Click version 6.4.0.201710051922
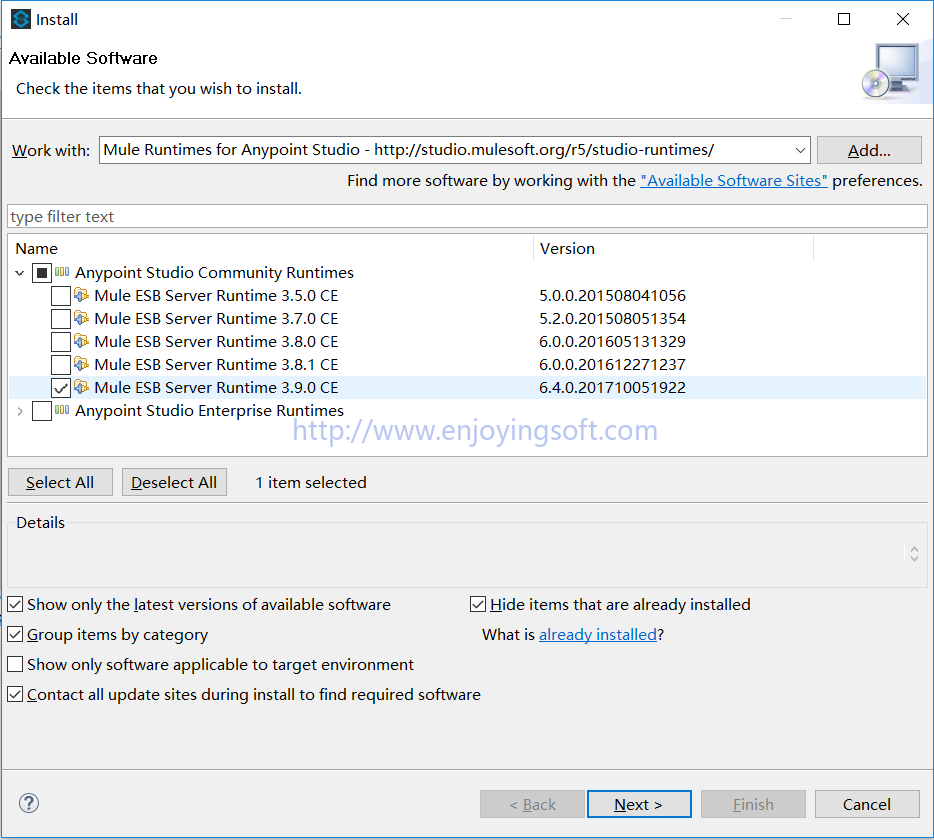 tap(612, 388)
